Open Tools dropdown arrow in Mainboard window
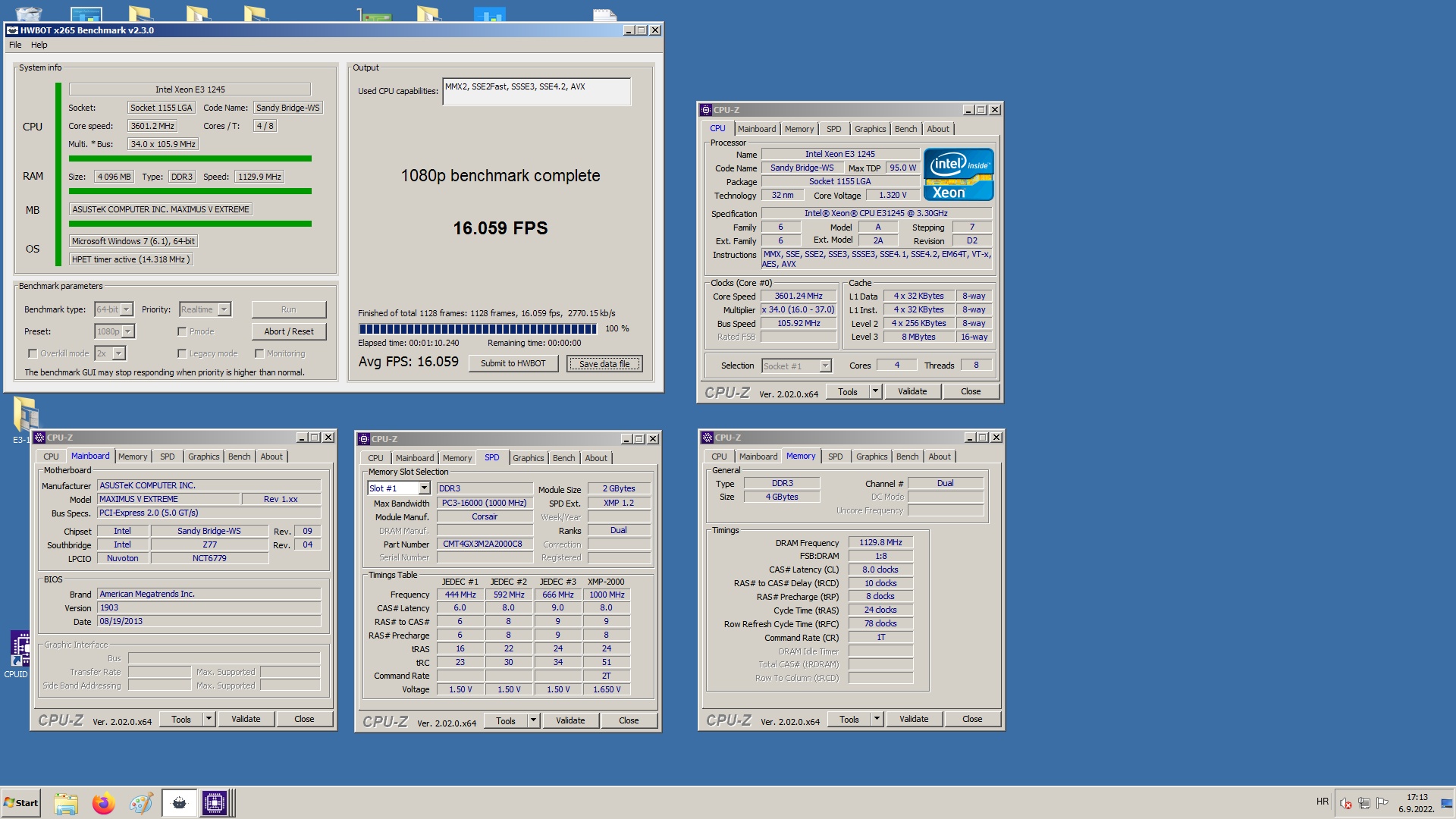The width and height of the screenshot is (1456, 819). (209, 719)
